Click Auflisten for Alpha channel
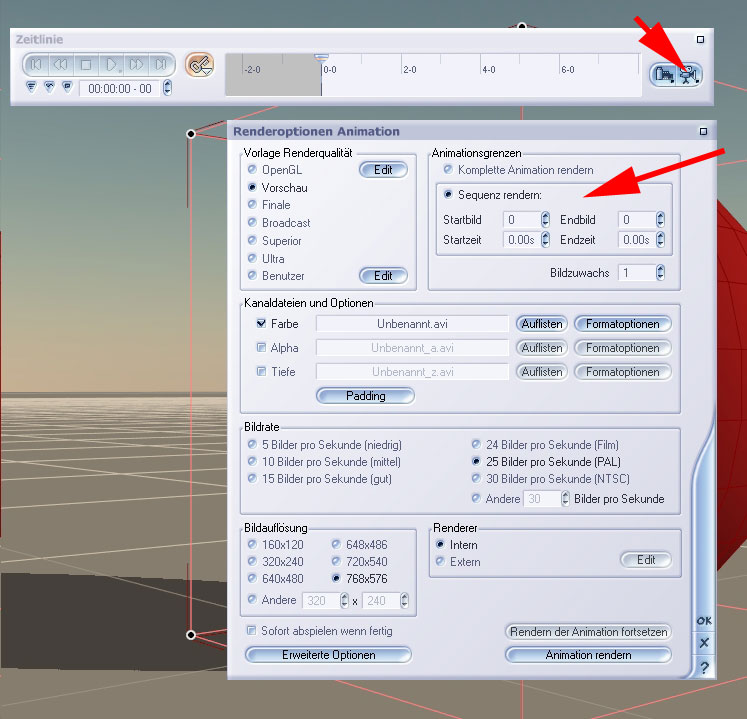 [542, 348]
